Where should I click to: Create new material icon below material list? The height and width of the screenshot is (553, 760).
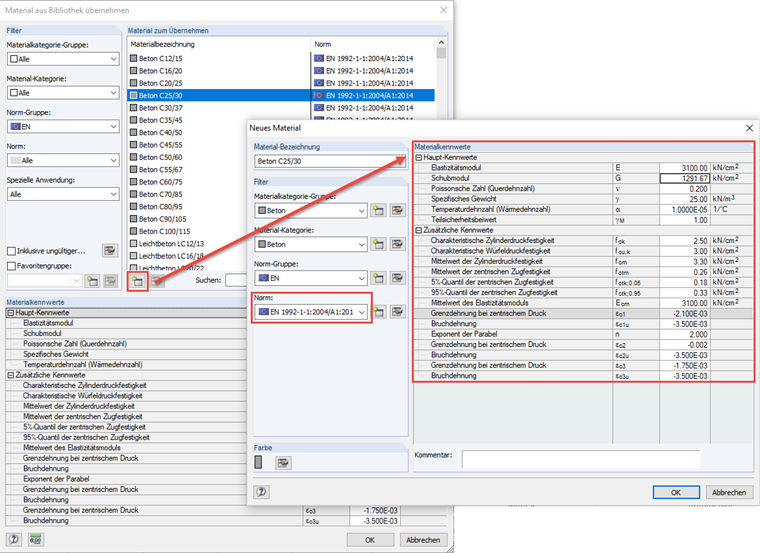tap(138, 281)
